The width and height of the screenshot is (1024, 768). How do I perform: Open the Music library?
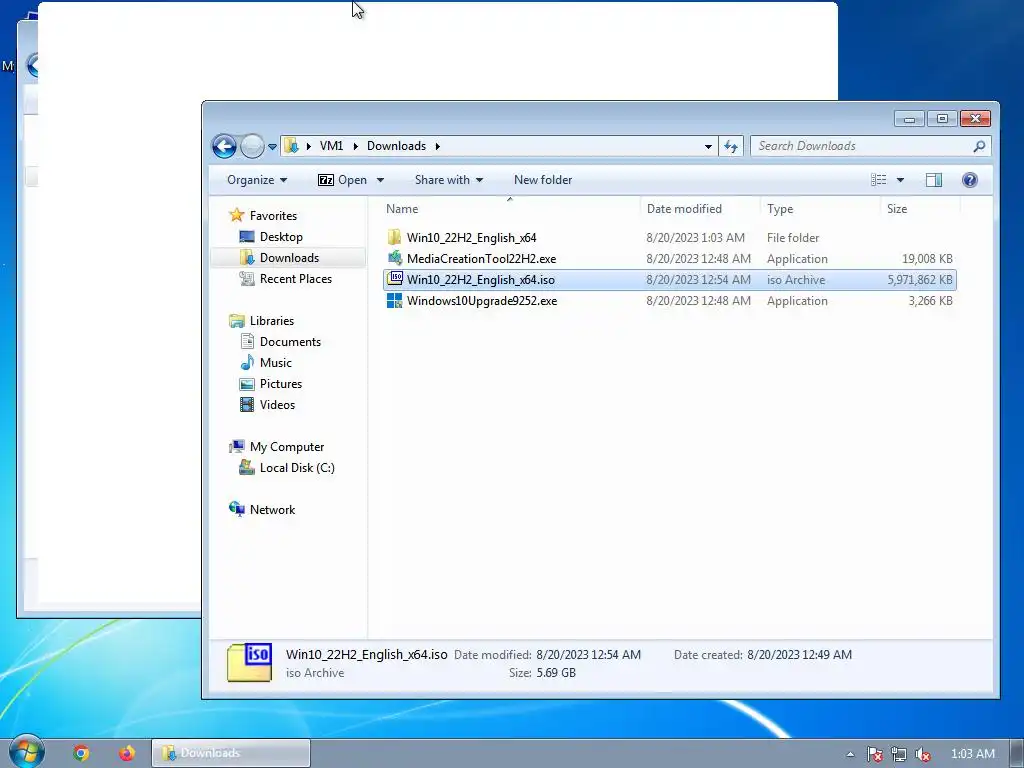pyautogui.click(x=276, y=362)
